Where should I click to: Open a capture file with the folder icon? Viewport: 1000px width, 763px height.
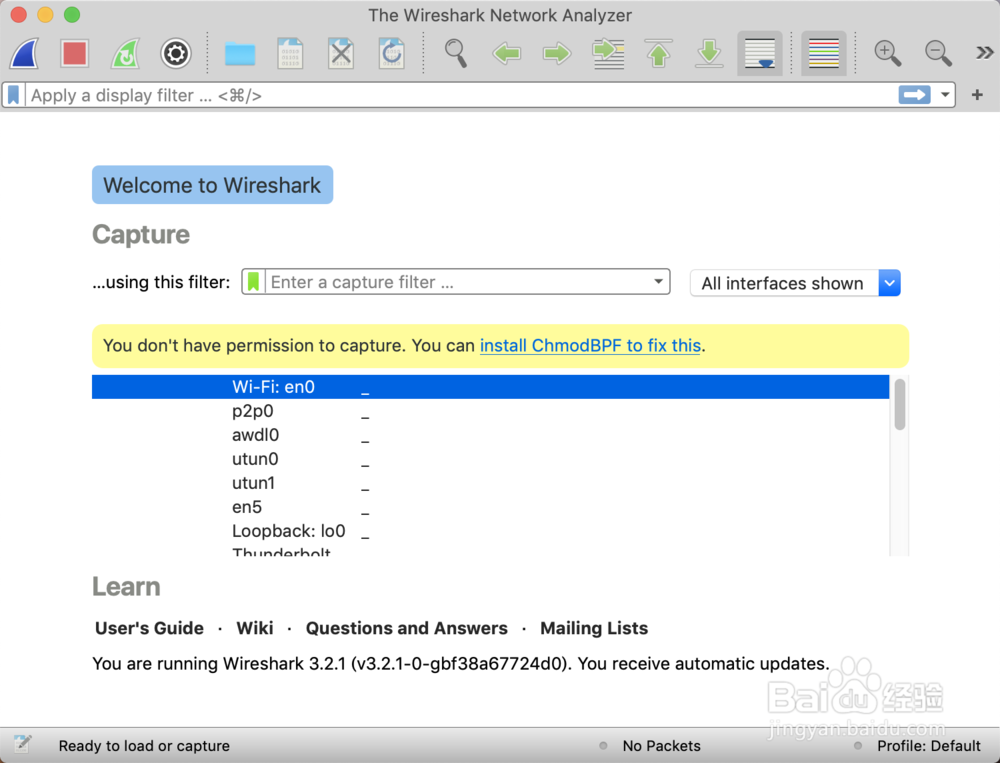(240, 54)
